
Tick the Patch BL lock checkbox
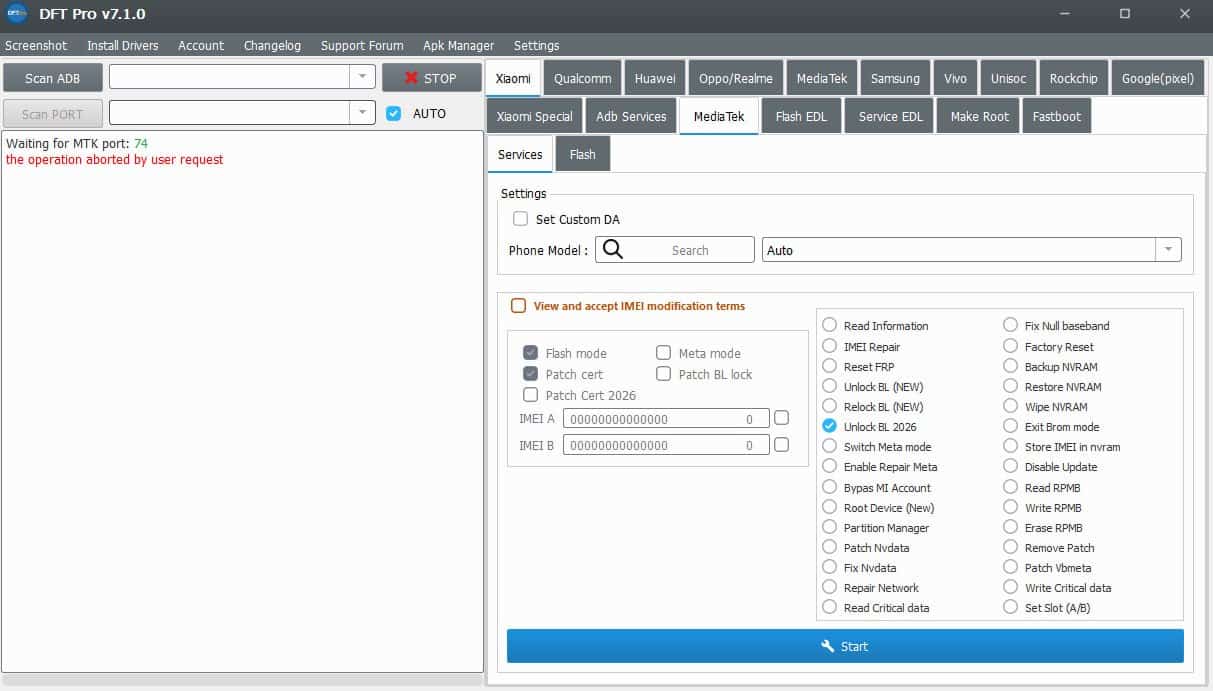[663, 374]
